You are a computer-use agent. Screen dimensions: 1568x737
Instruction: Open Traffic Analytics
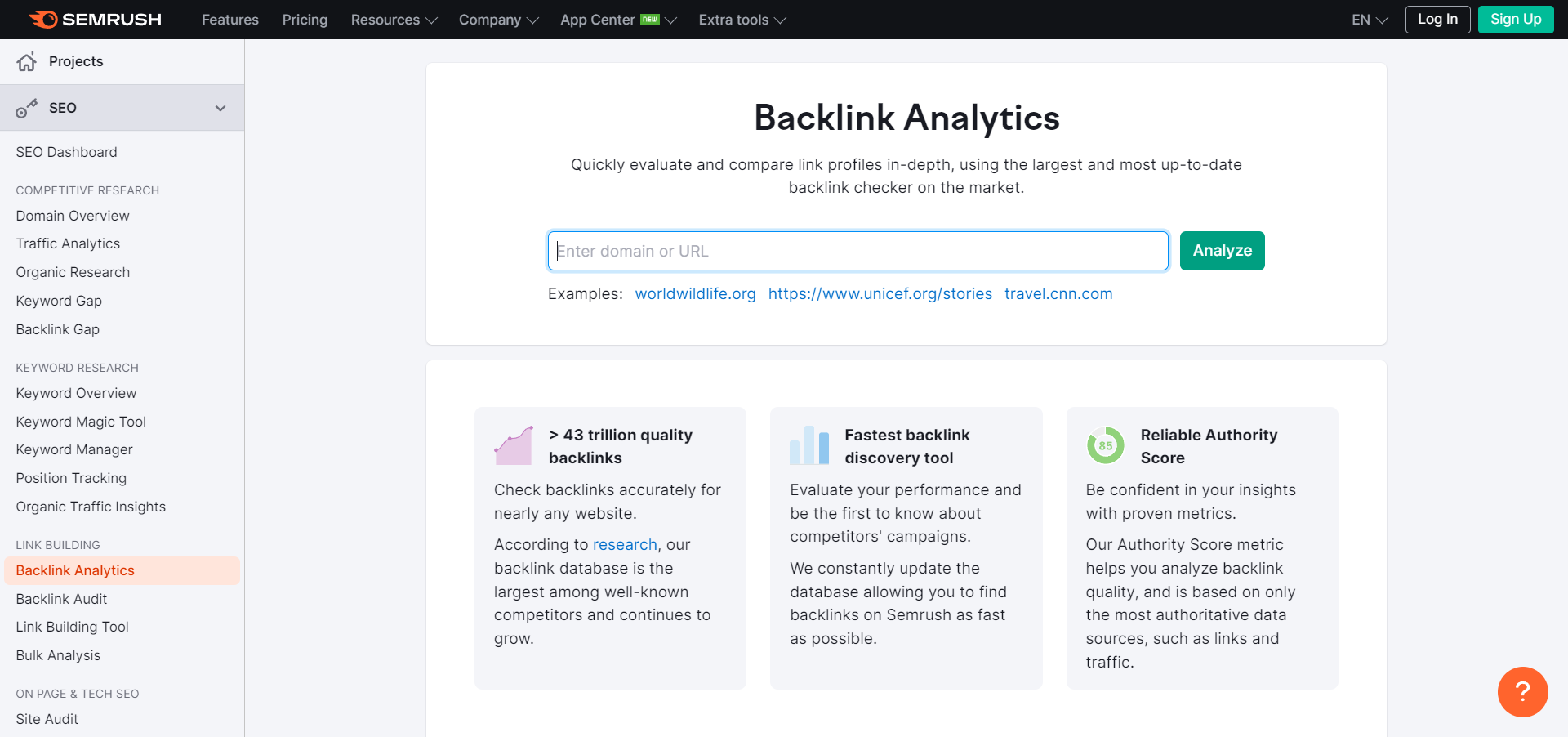(x=68, y=243)
